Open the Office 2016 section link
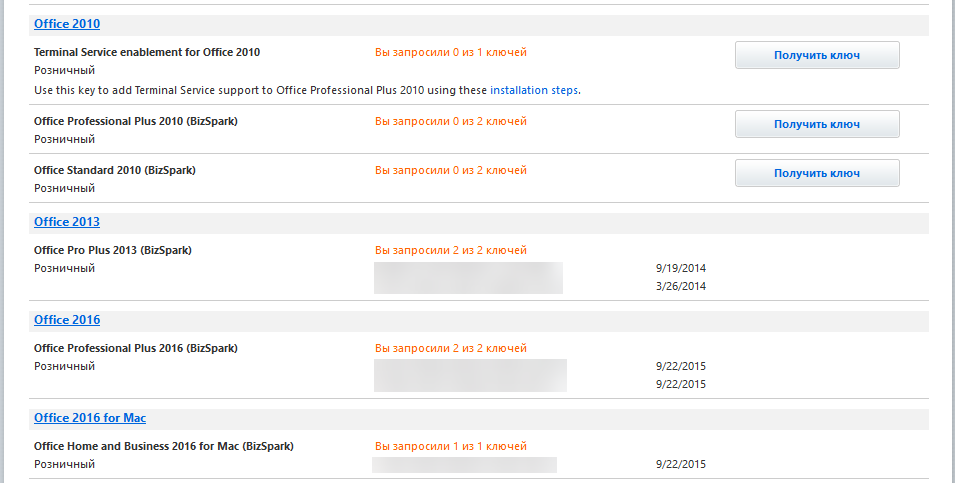The height and width of the screenshot is (483, 955). tap(67, 320)
